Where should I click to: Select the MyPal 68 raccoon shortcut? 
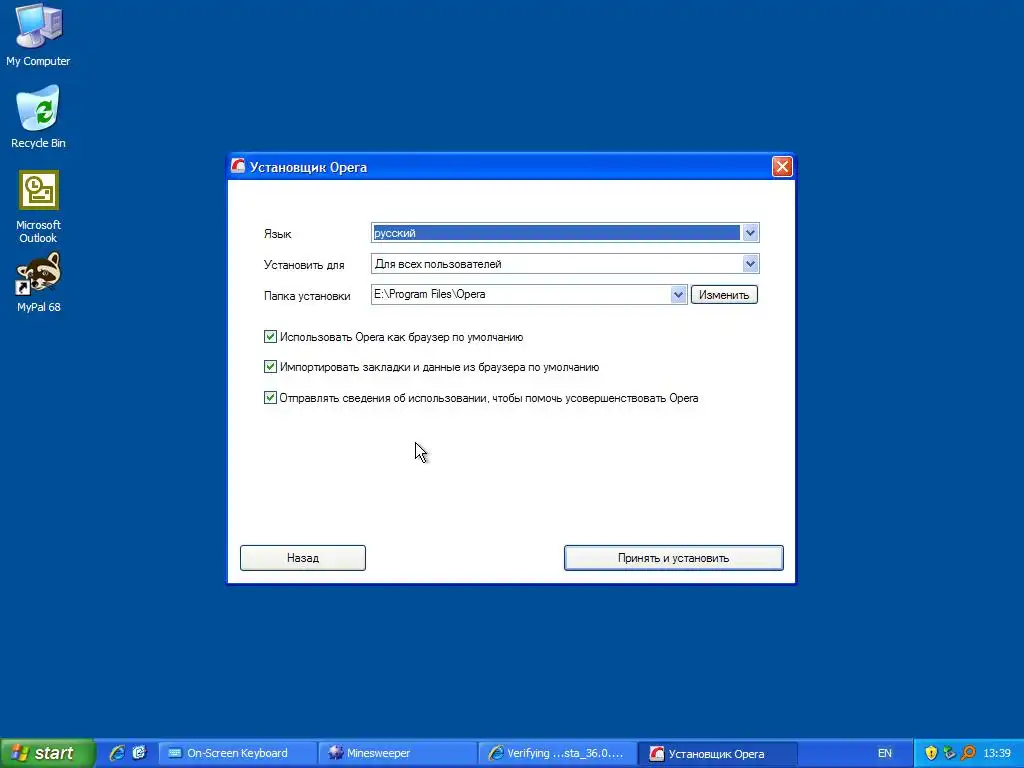tap(38, 282)
